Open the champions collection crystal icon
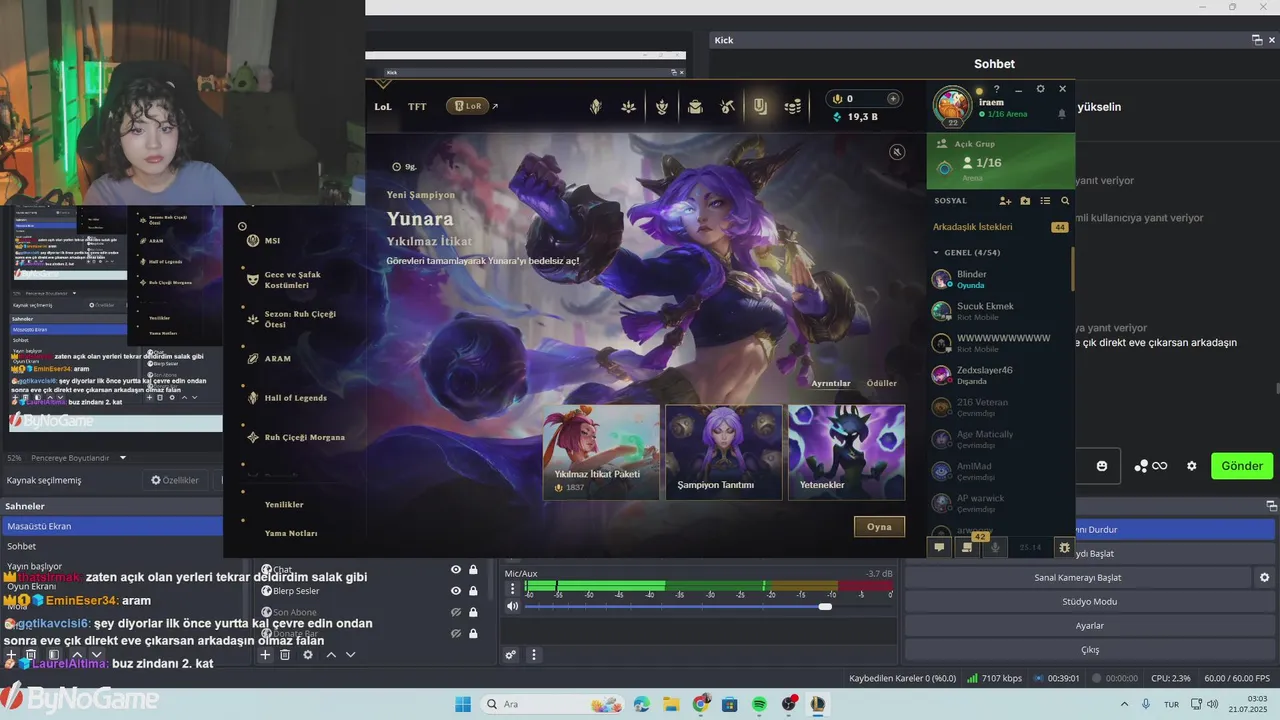1280x720 pixels. (x=595, y=106)
